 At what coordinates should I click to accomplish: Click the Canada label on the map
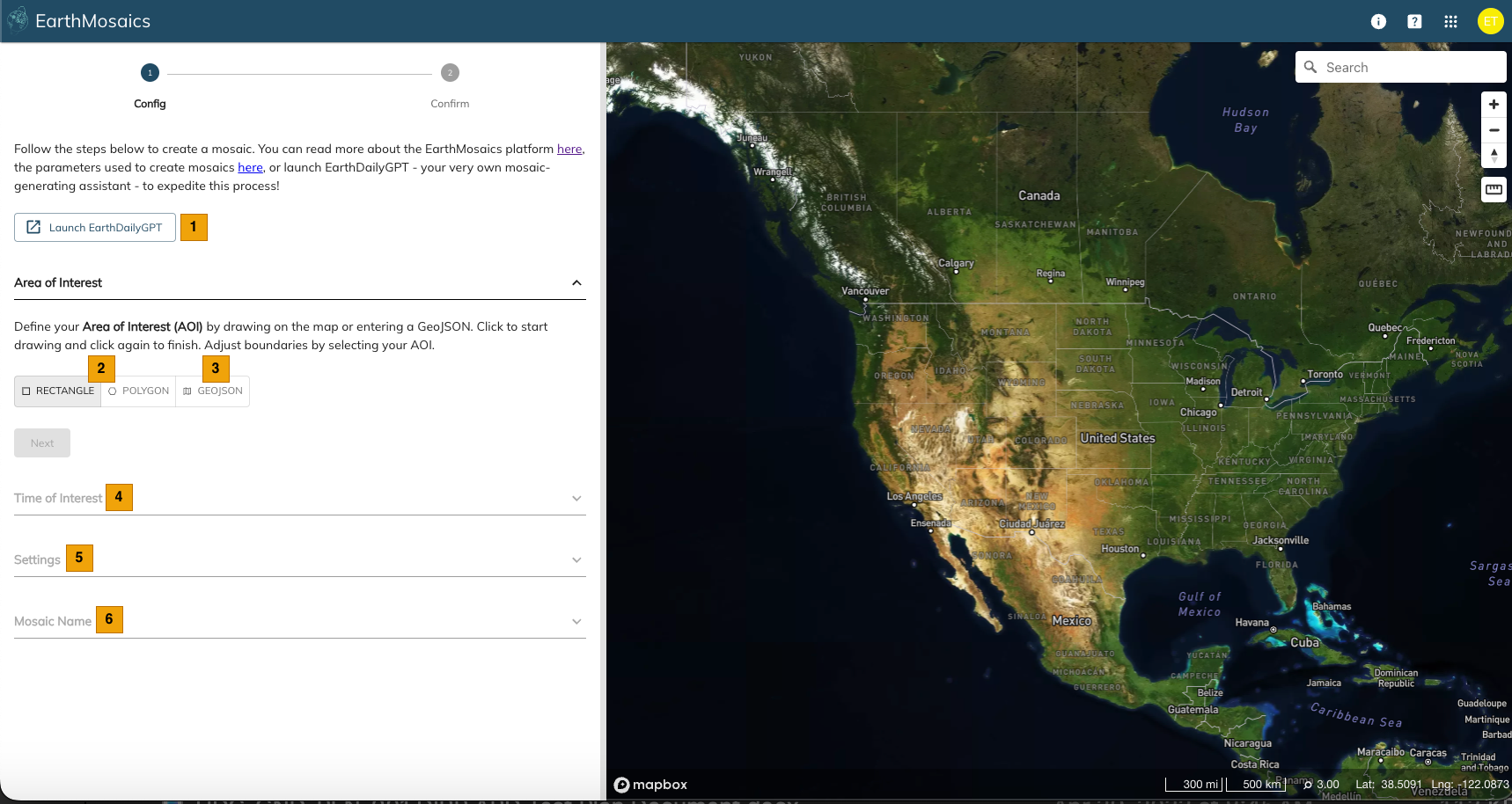1039,196
